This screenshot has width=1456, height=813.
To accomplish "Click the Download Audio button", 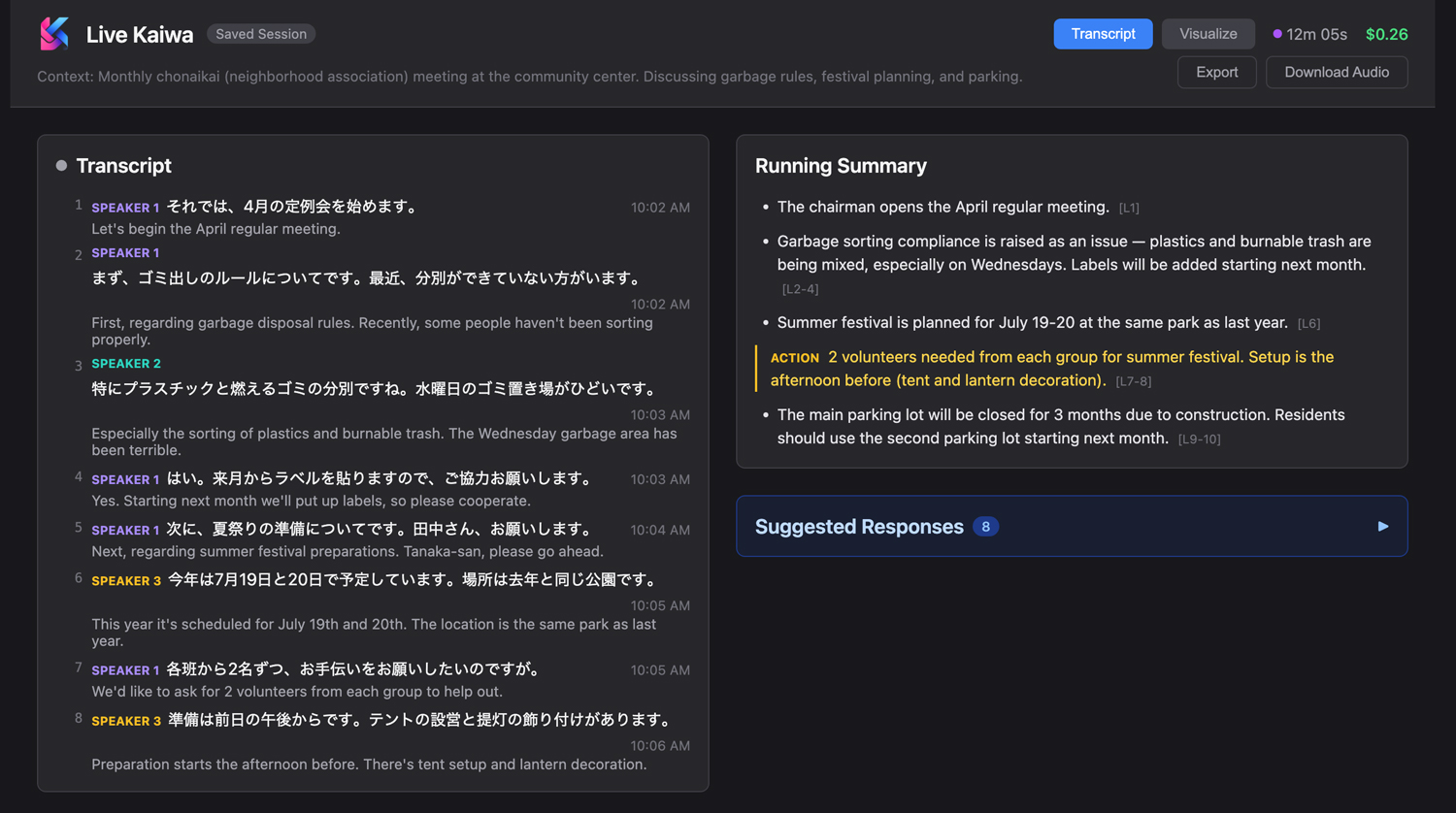I will click(1337, 72).
